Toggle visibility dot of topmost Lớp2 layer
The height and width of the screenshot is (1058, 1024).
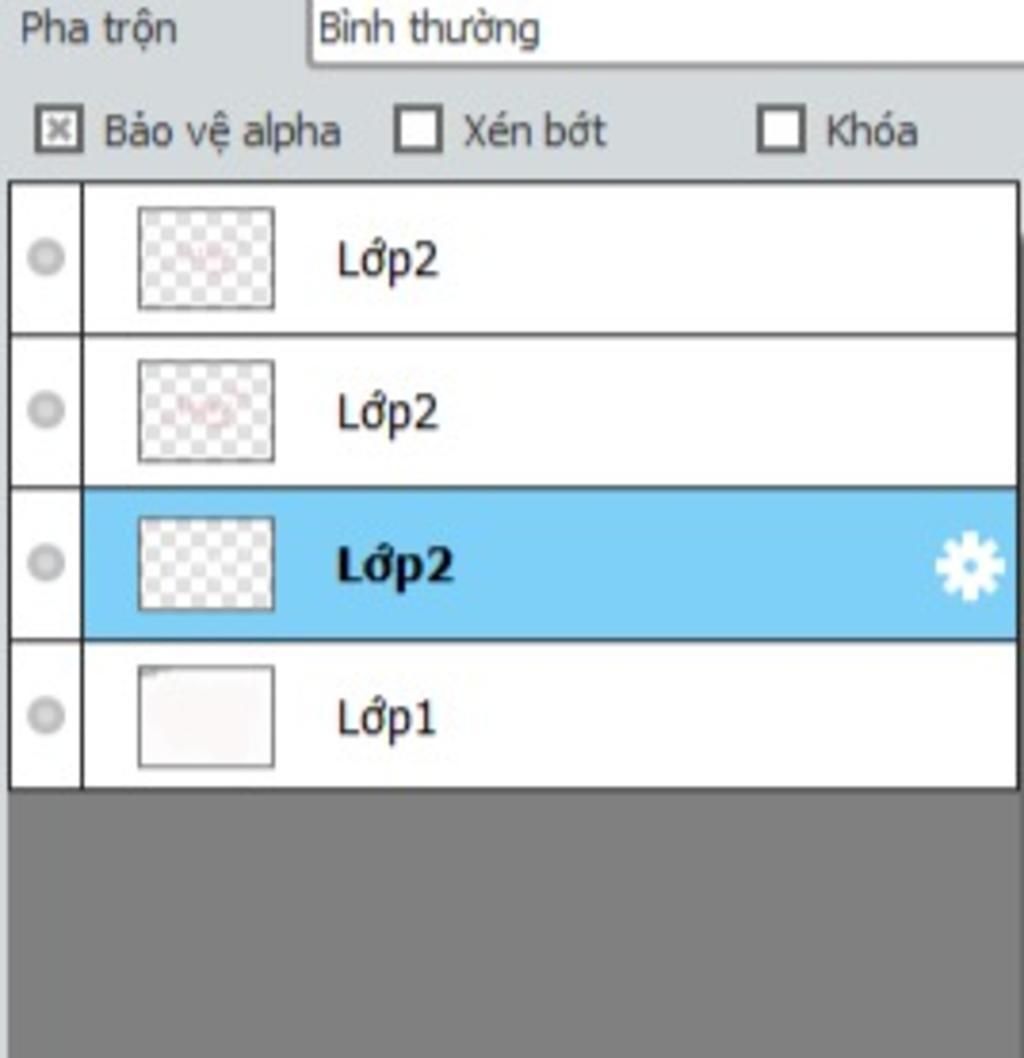coord(46,256)
